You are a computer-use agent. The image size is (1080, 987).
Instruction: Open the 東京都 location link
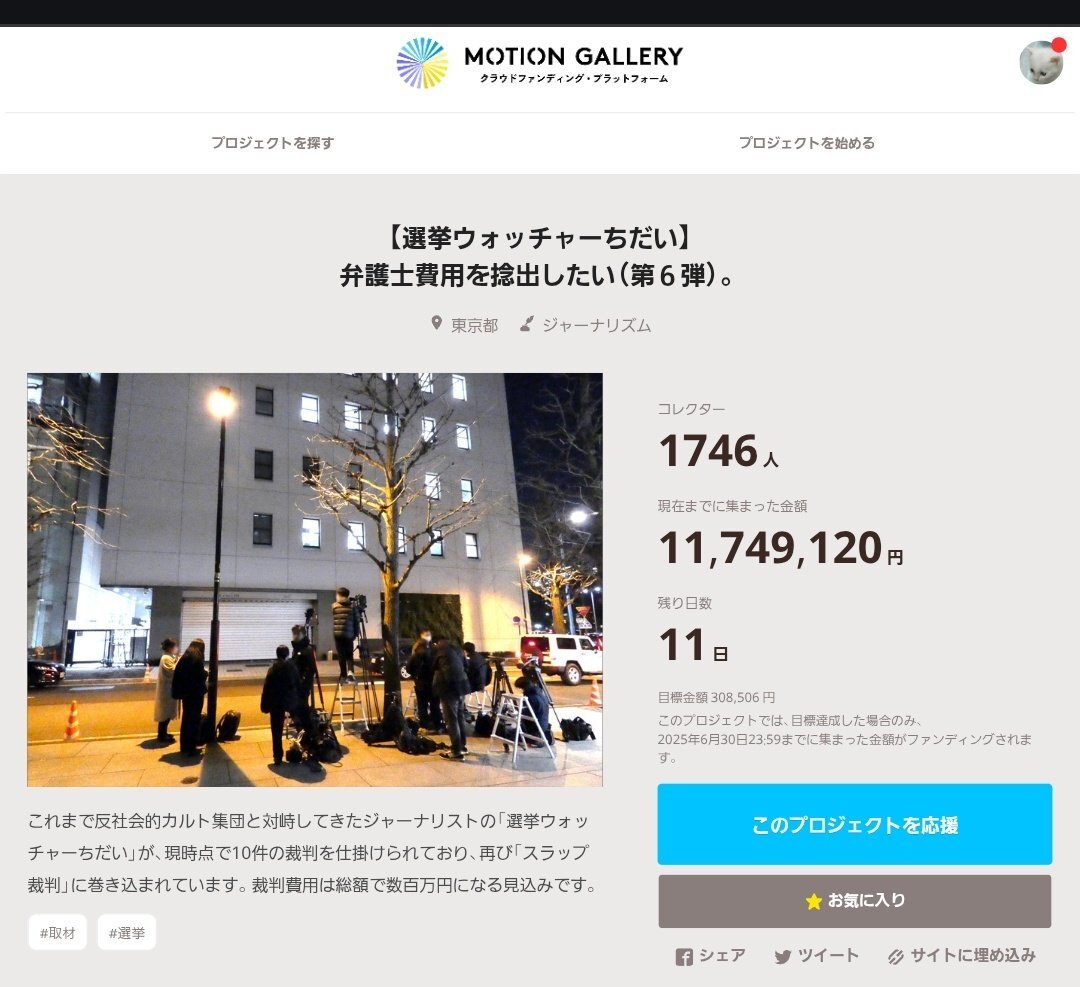pos(475,325)
